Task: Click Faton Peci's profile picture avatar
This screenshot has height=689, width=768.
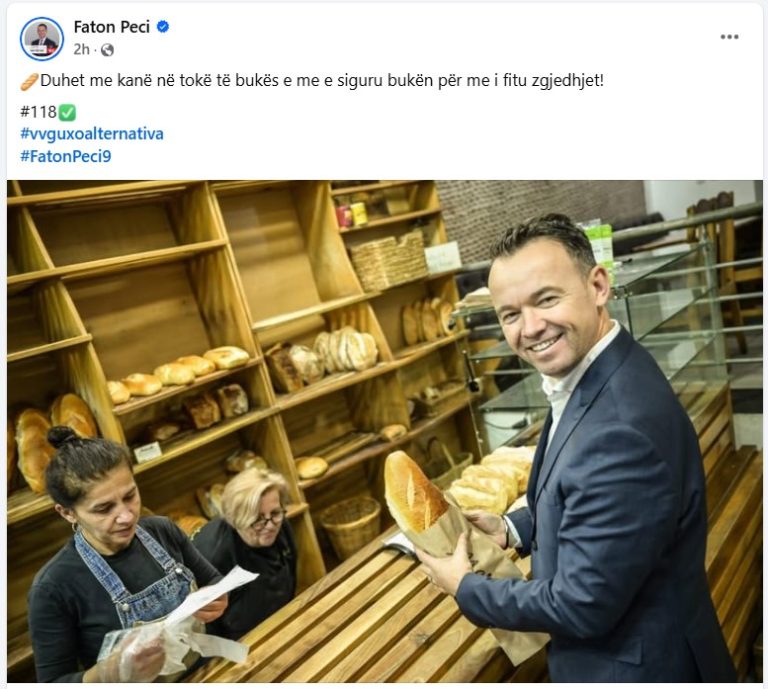Action: point(42,39)
